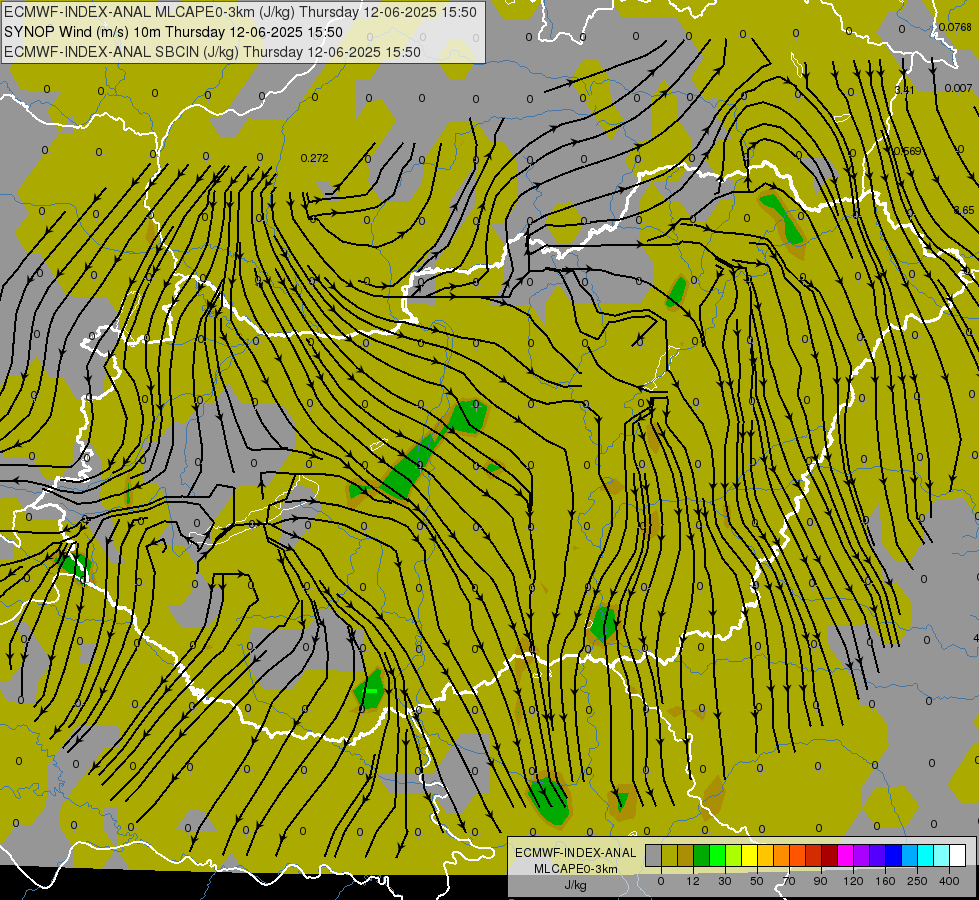Click the 0.272 value on the map

click(x=314, y=158)
